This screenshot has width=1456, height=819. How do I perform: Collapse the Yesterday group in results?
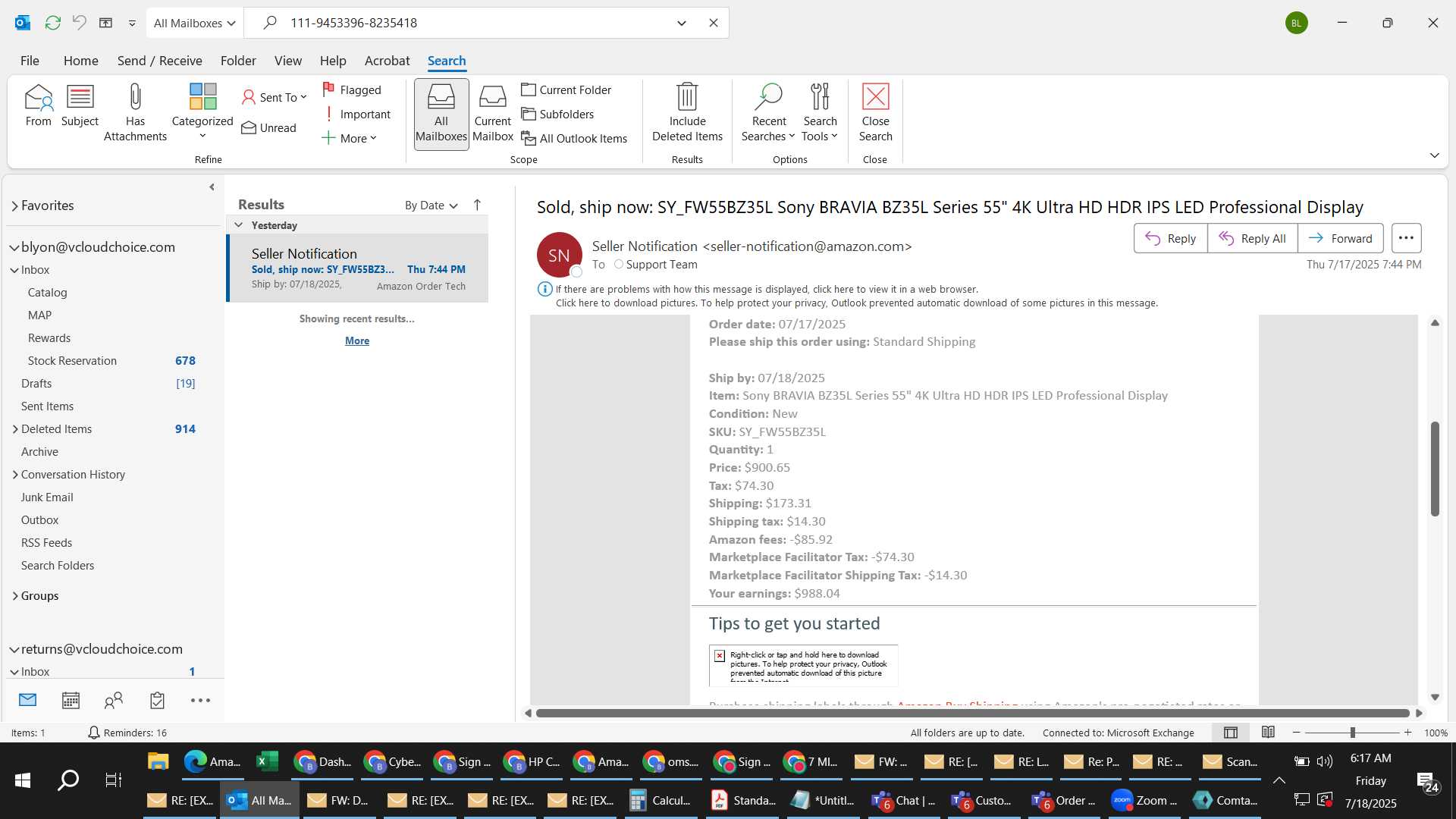coord(238,225)
